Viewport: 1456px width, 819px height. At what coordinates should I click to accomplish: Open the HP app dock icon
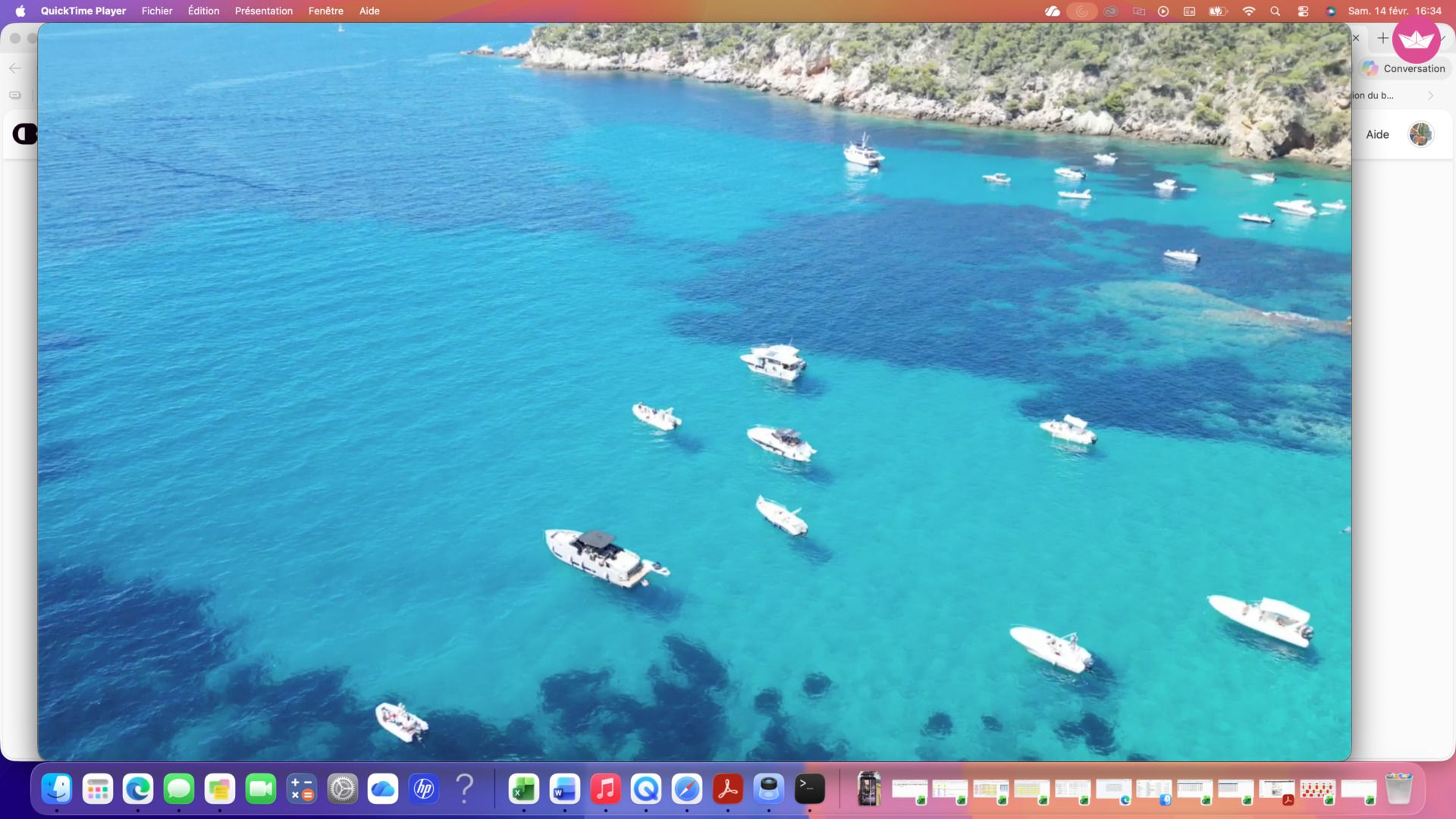[424, 789]
